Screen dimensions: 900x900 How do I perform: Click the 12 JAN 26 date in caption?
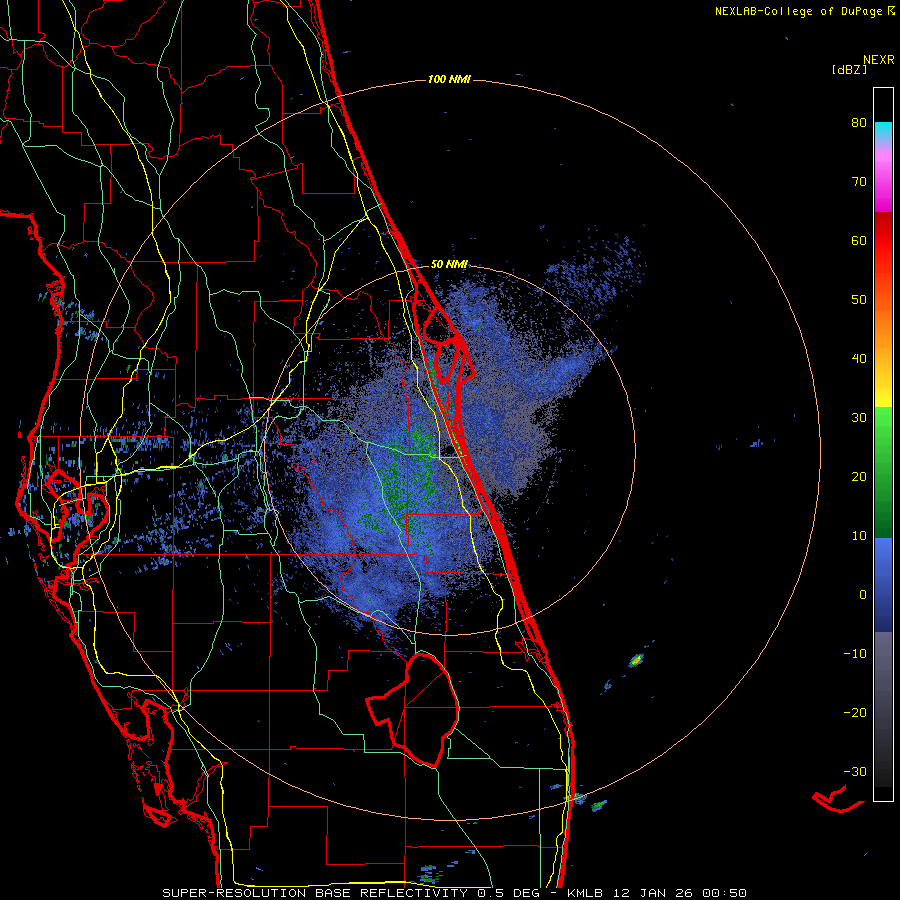point(651,893)
